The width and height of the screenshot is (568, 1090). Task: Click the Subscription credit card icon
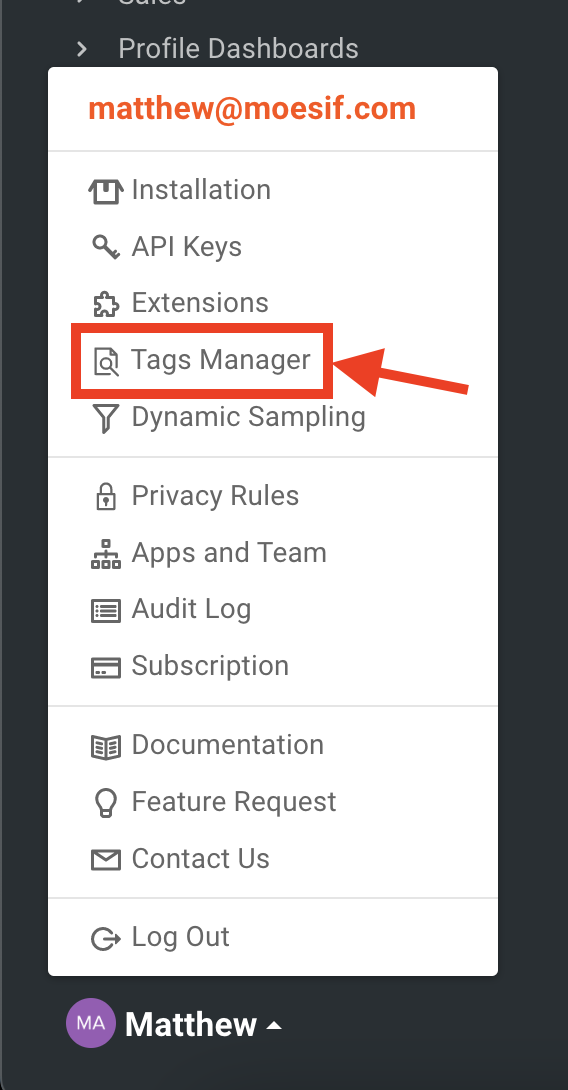point(106,667)
